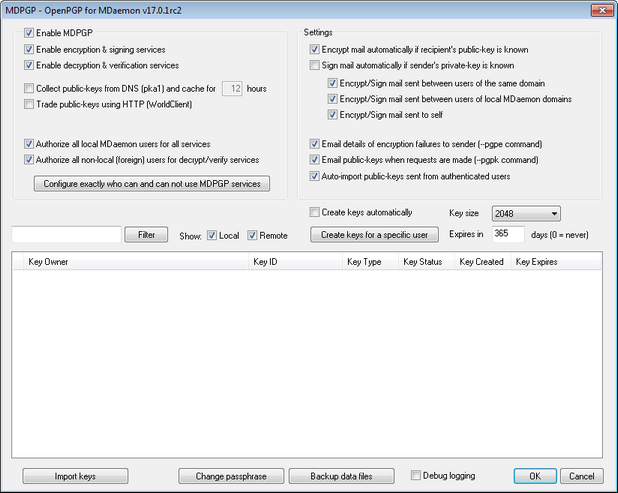618x493 pixels.
Task: Sort by Key Type column header
Action: (370, 262)
